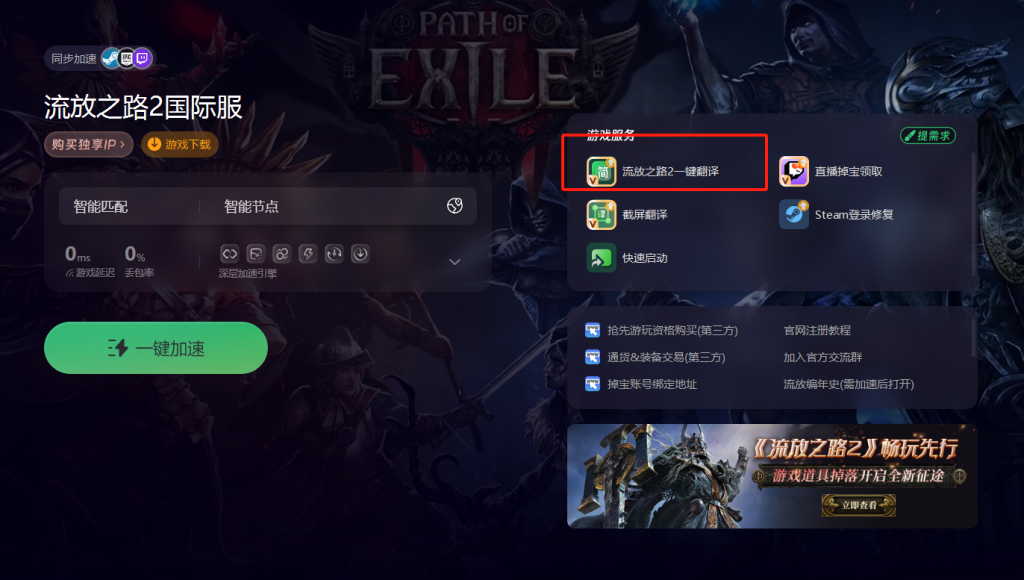
Task: Start acceleration with green 一键加速 button
Action: (155, 348)
